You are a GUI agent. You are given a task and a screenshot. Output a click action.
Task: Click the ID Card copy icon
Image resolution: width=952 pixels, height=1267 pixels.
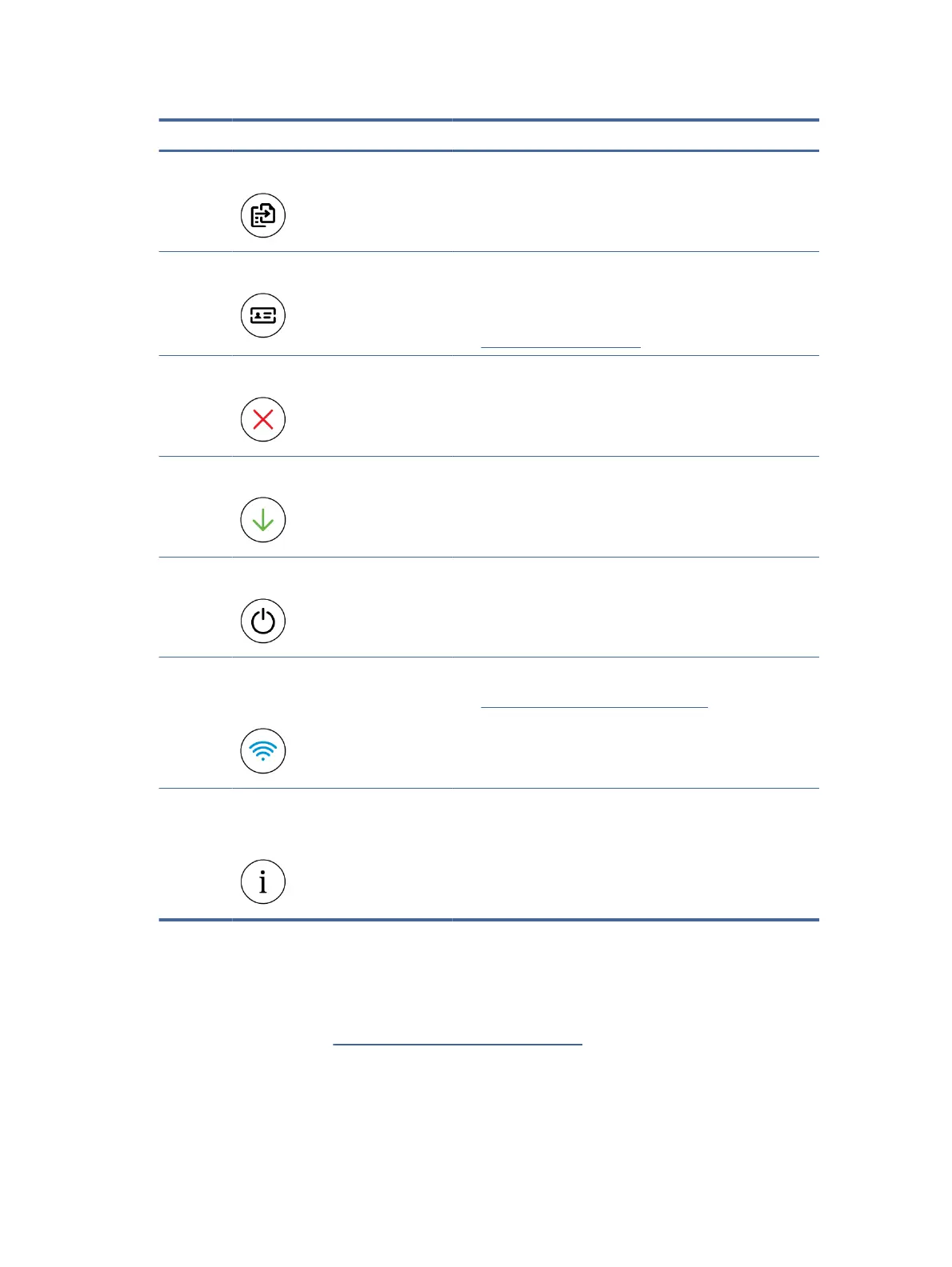(262, 315)
